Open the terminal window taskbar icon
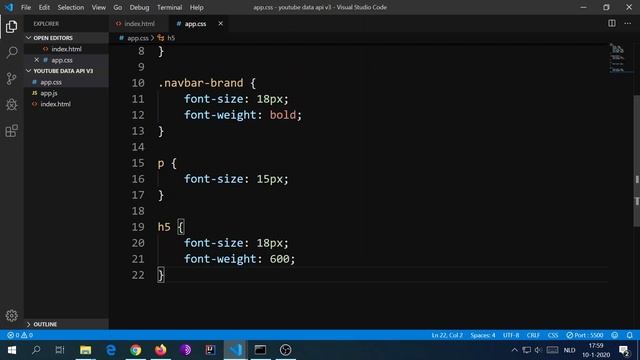Viewport: 640px width, 360px height. (260, 350)
